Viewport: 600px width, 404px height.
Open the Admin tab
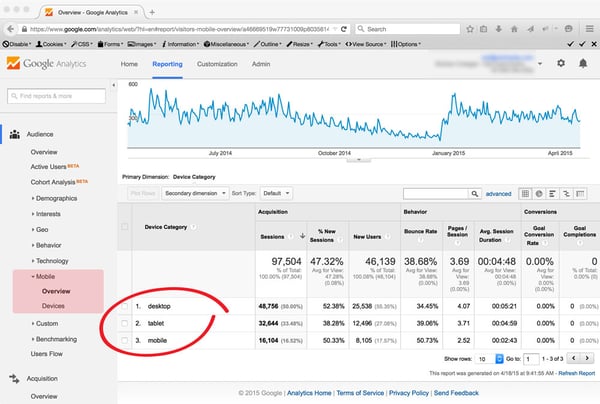(x=261, y=64)
